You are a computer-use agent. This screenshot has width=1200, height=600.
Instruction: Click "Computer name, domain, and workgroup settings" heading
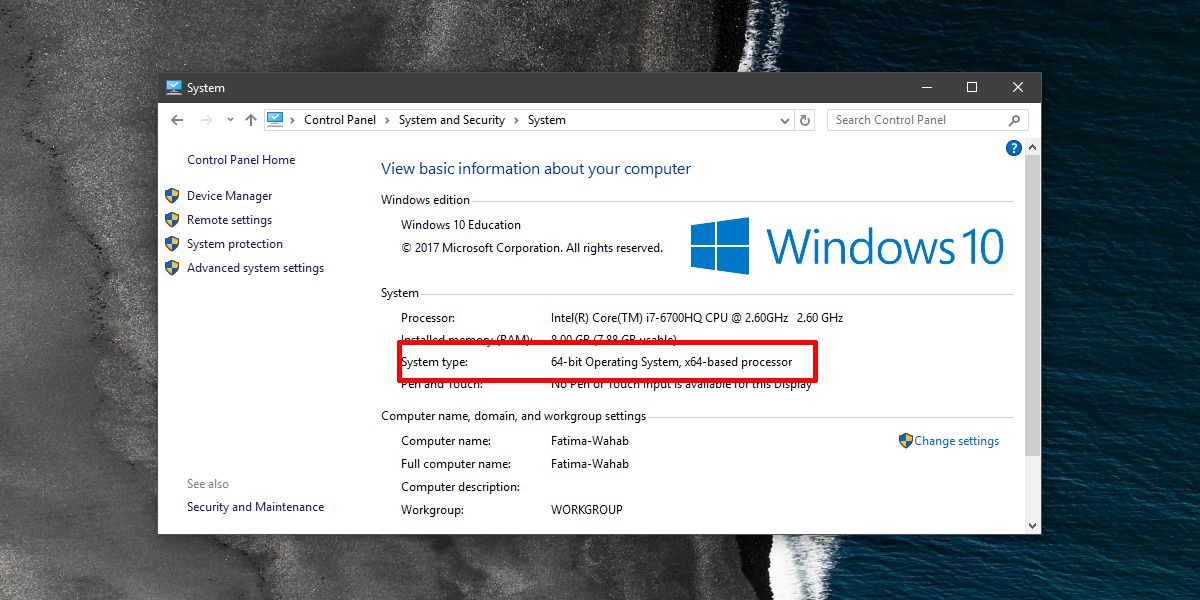(513, 416)
